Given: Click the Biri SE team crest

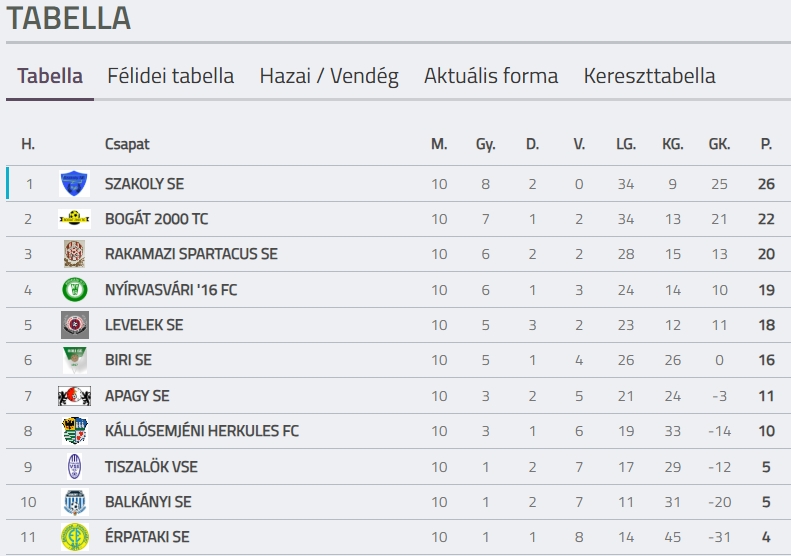Looking at the screenshot, I should 74,360.
